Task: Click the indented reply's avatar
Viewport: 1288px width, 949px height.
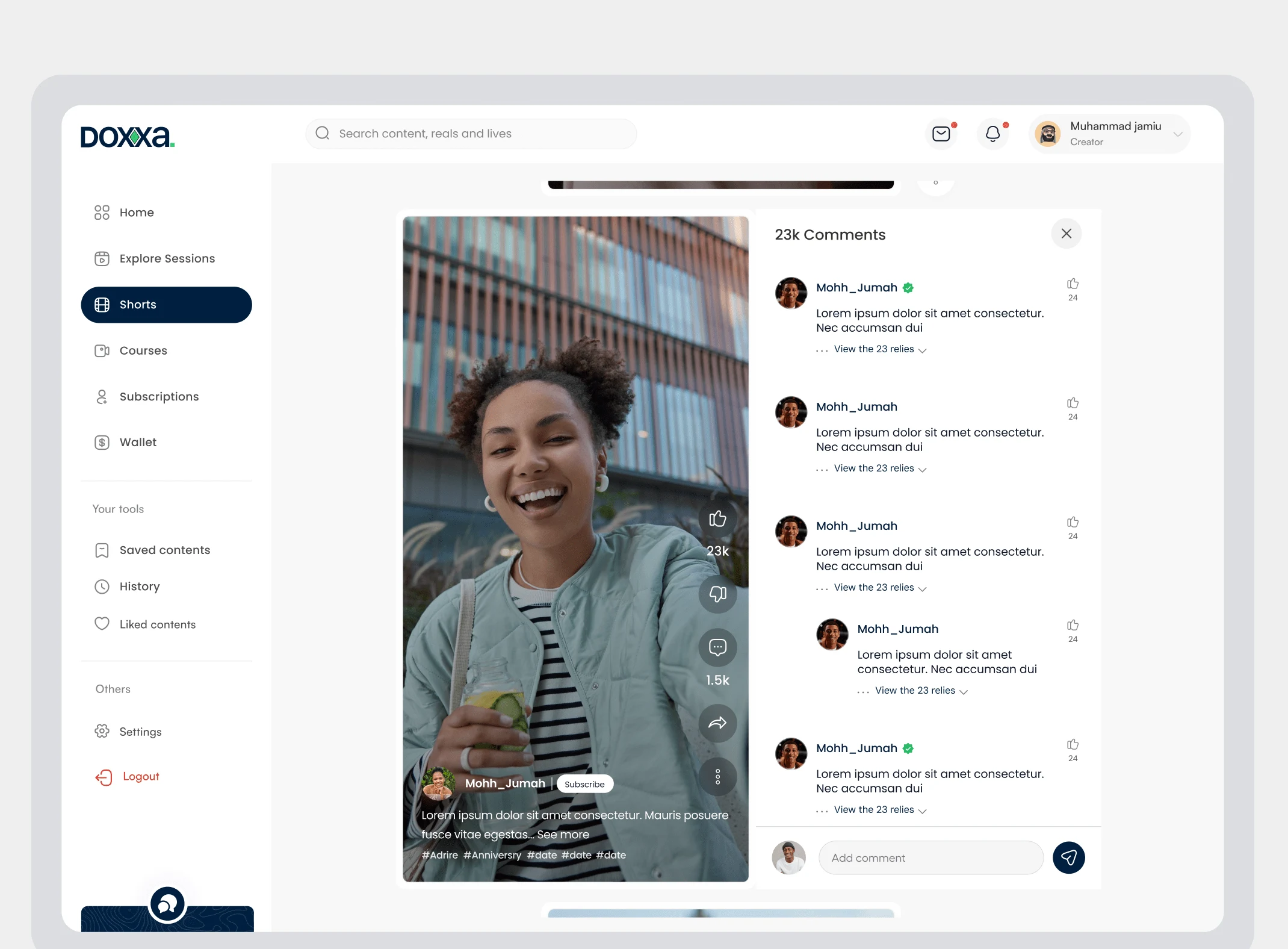Action: click(x=832, y=634)
